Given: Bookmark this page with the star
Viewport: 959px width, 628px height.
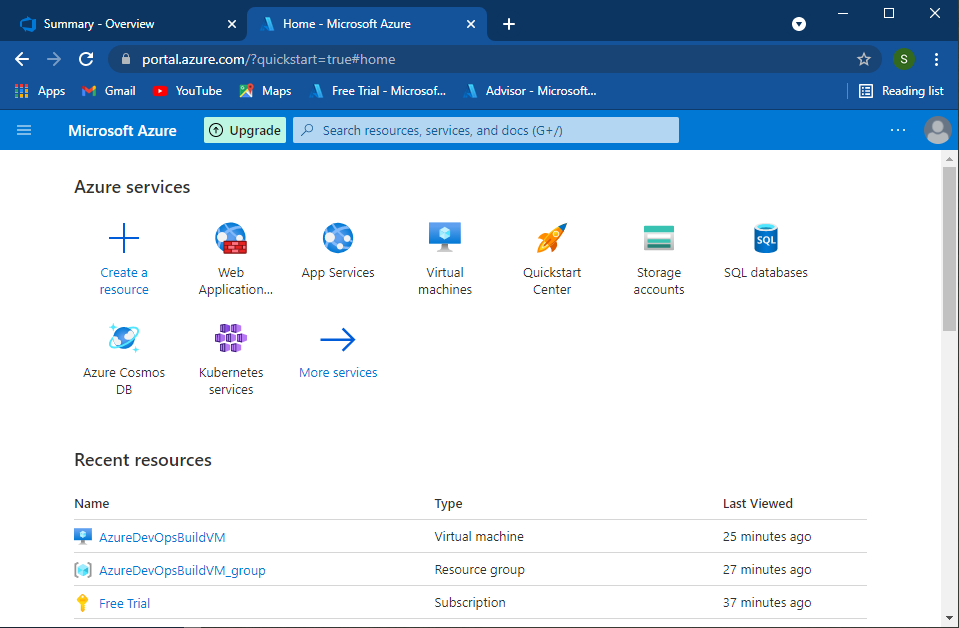Looking at the screenshot, I should (x=863, y=59).
